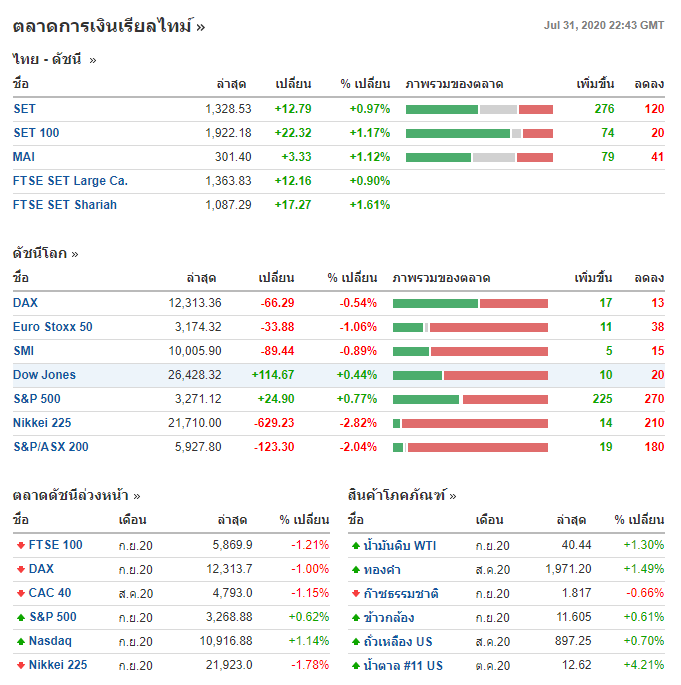
Task: Click the green up arrow beside ถั่วเหลือง US
Action: [x=355, y=641]
